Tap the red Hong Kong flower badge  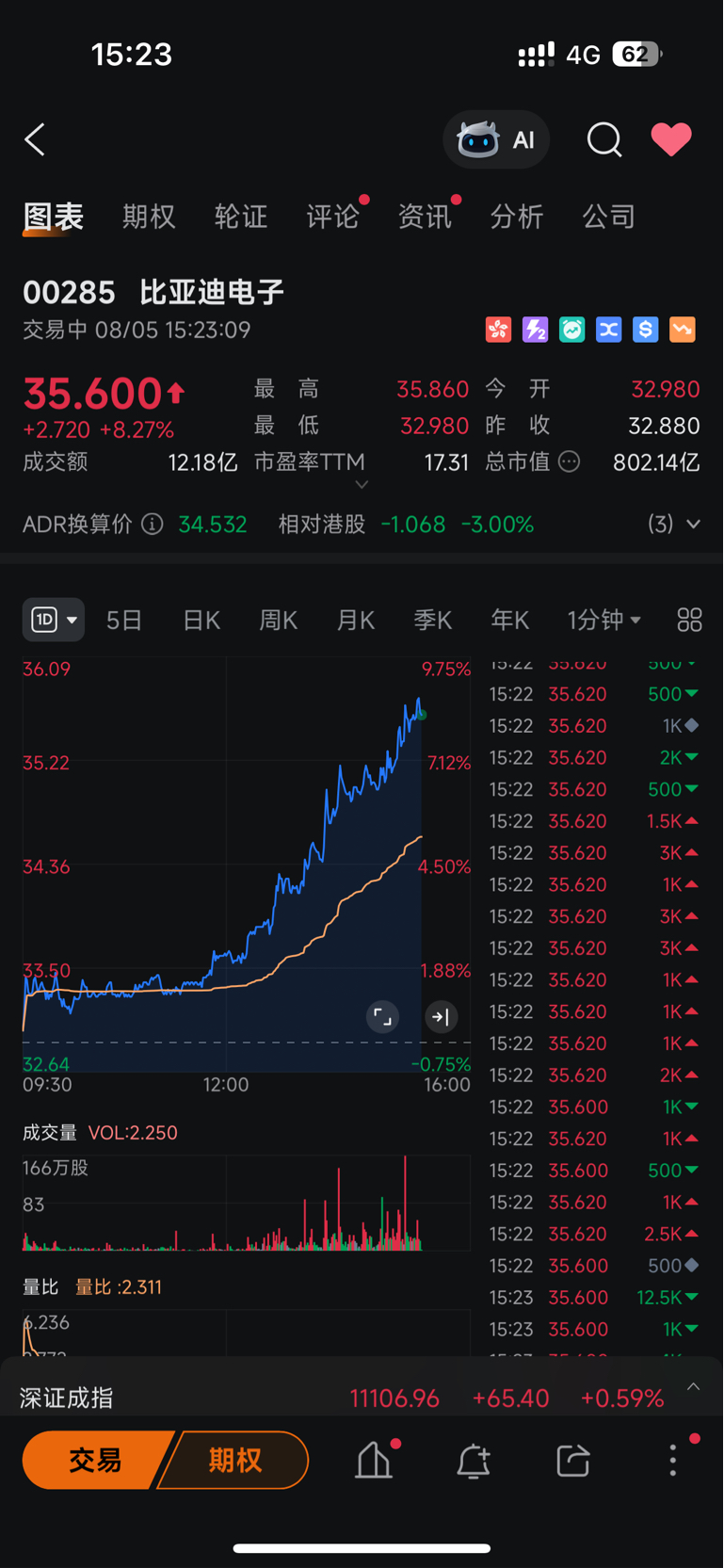point(499,330)
